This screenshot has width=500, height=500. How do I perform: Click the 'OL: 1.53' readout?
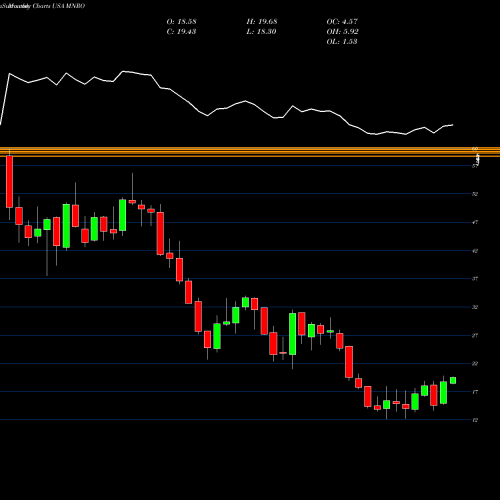(x=342, y=42)
